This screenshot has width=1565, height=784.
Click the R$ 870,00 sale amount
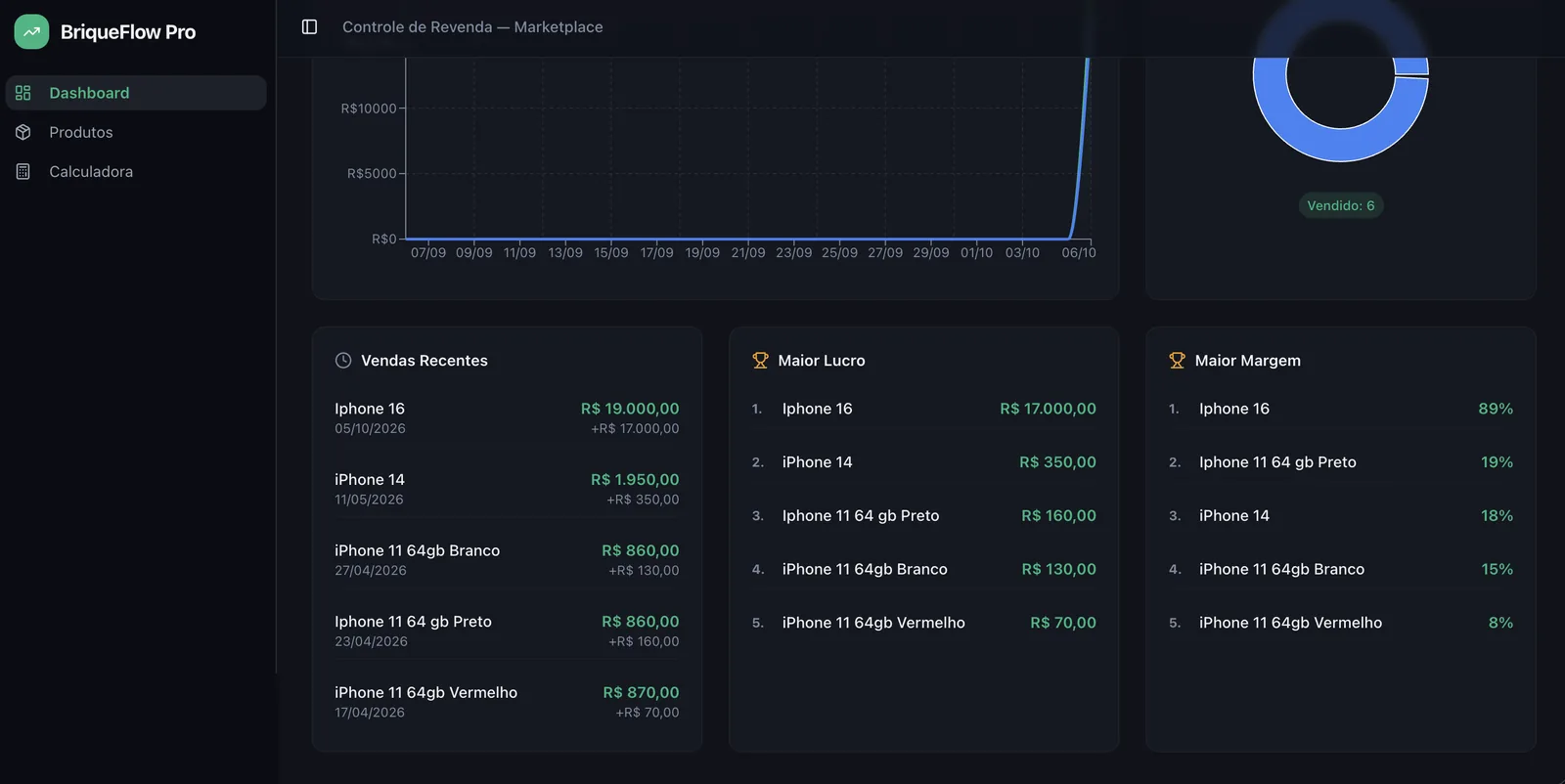pyautogui.click(x=641, y=692)
